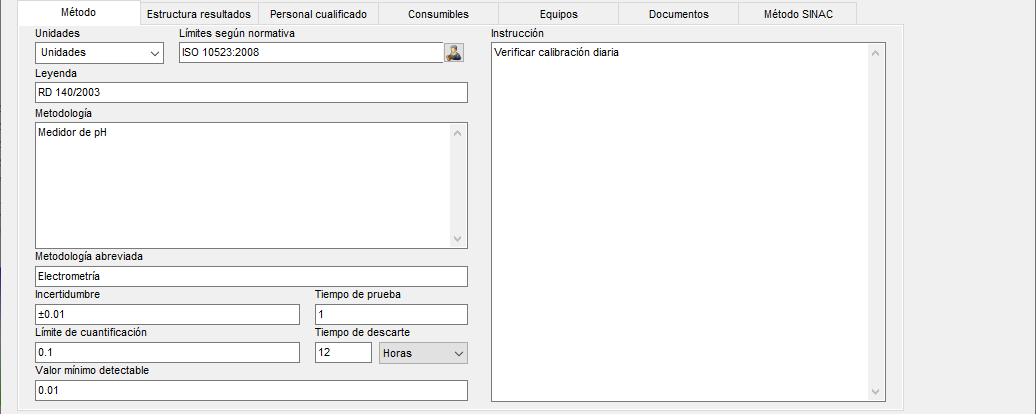Click the Límite de cuantificación field
The image size is (1036, 414).
pos(167,353)
